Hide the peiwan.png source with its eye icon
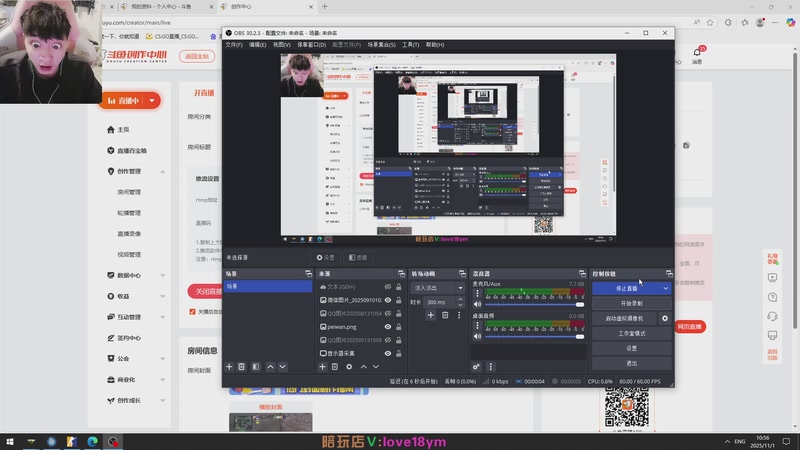800x450 pixels. [x=388, y=327]
